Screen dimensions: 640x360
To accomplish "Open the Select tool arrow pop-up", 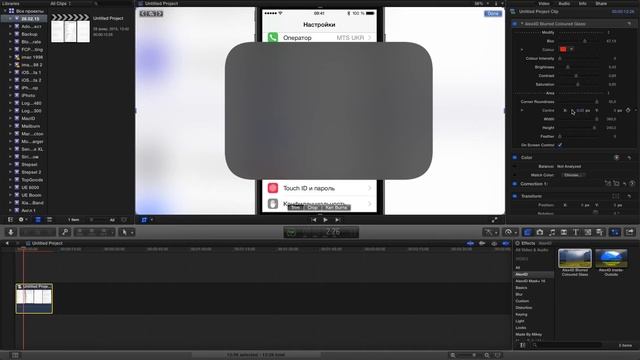I will (x=126, y=232).
